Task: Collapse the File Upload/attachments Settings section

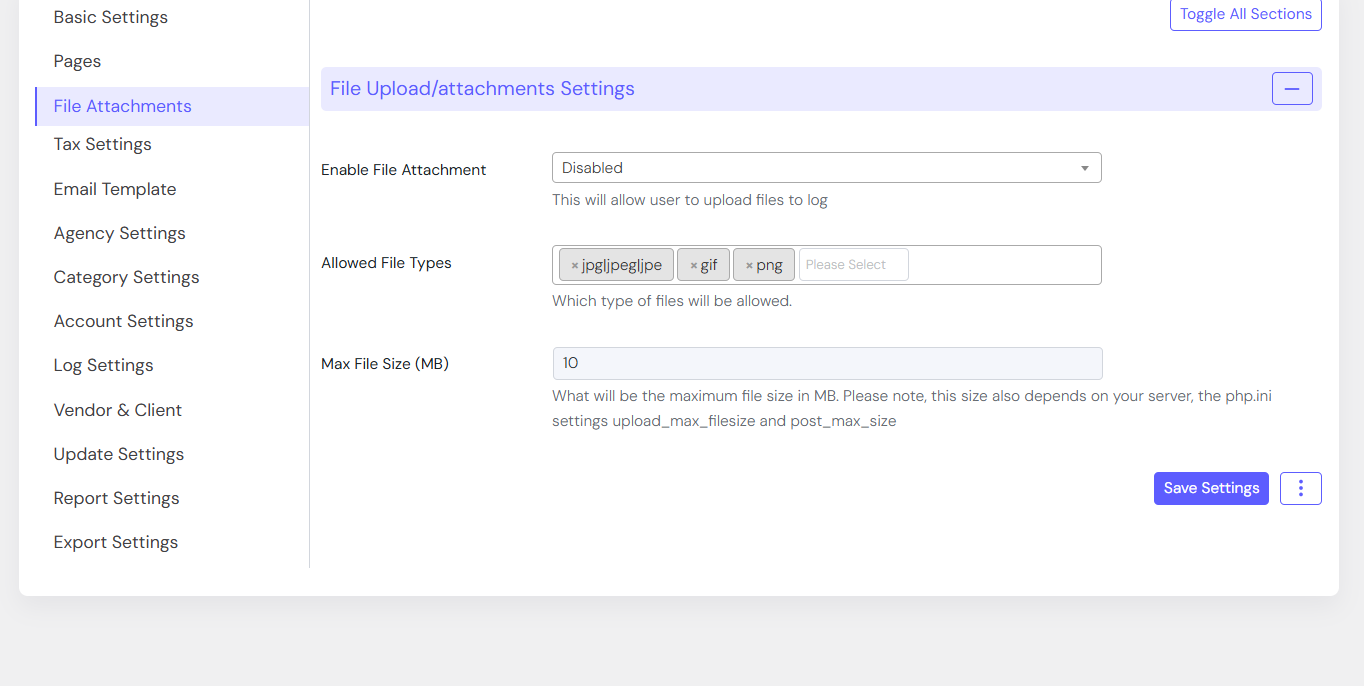Action: coord(1291,89)
